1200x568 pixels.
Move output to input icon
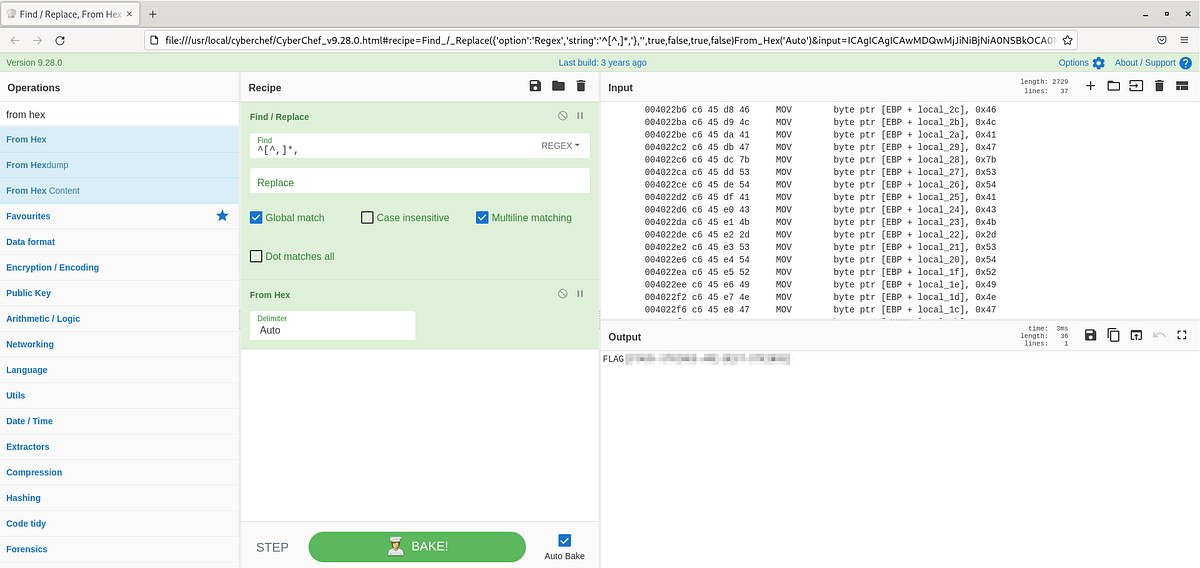click(1136, 335)
